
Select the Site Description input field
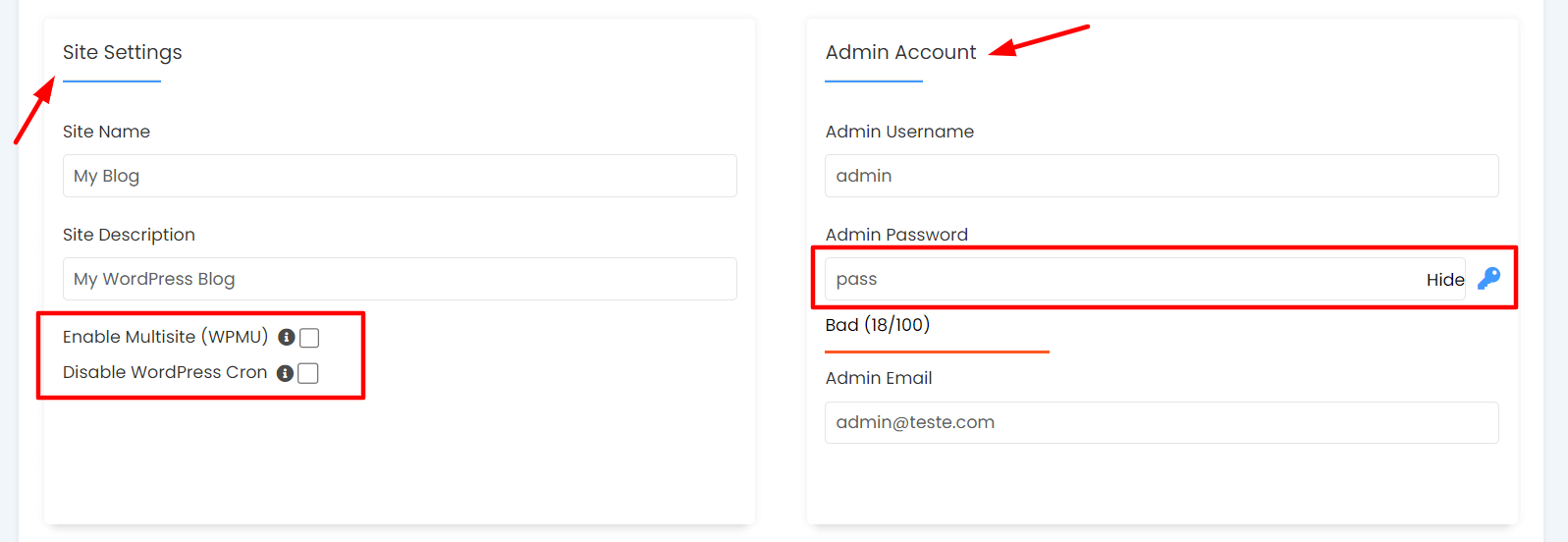tap(400, 279)
